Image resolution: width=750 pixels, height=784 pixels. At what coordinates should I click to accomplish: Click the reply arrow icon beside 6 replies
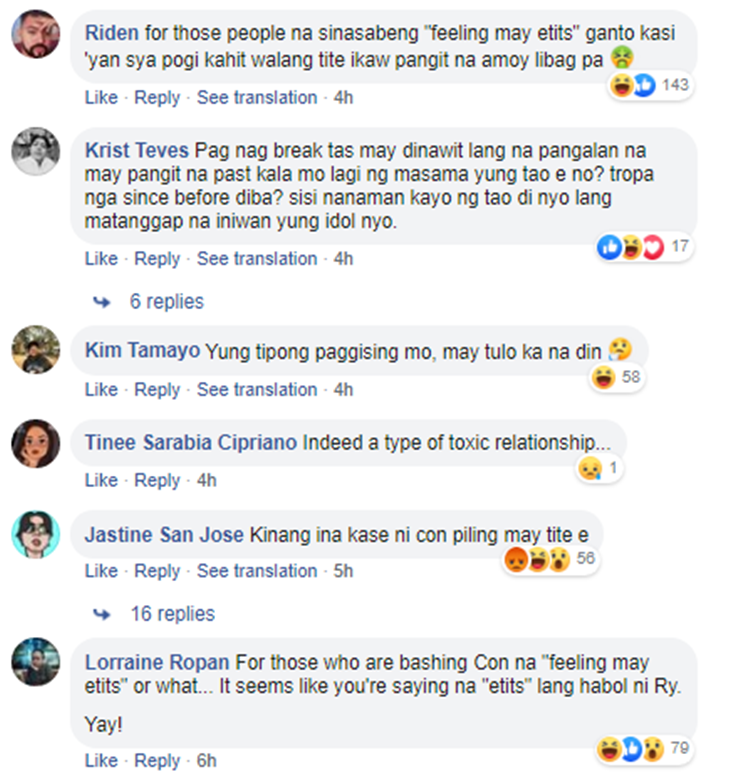[x=102, y=302]
